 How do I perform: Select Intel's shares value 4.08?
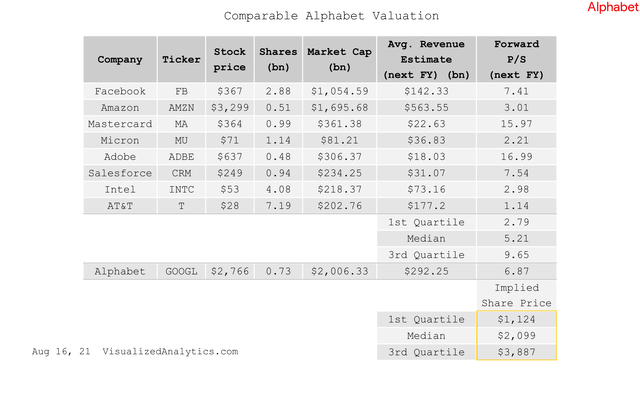tap(278, 189)
